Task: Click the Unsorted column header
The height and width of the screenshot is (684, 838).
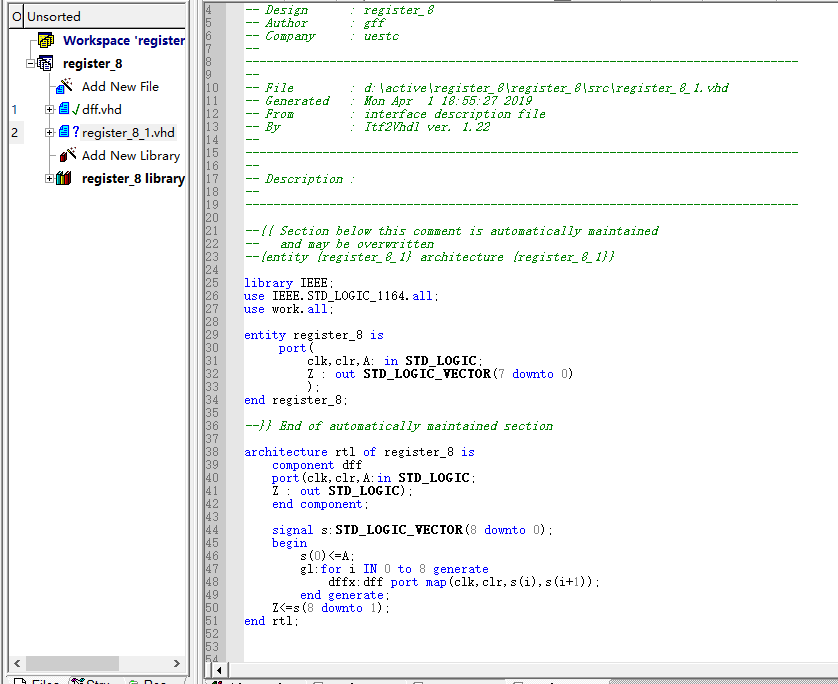Action: tap(105, 17)
